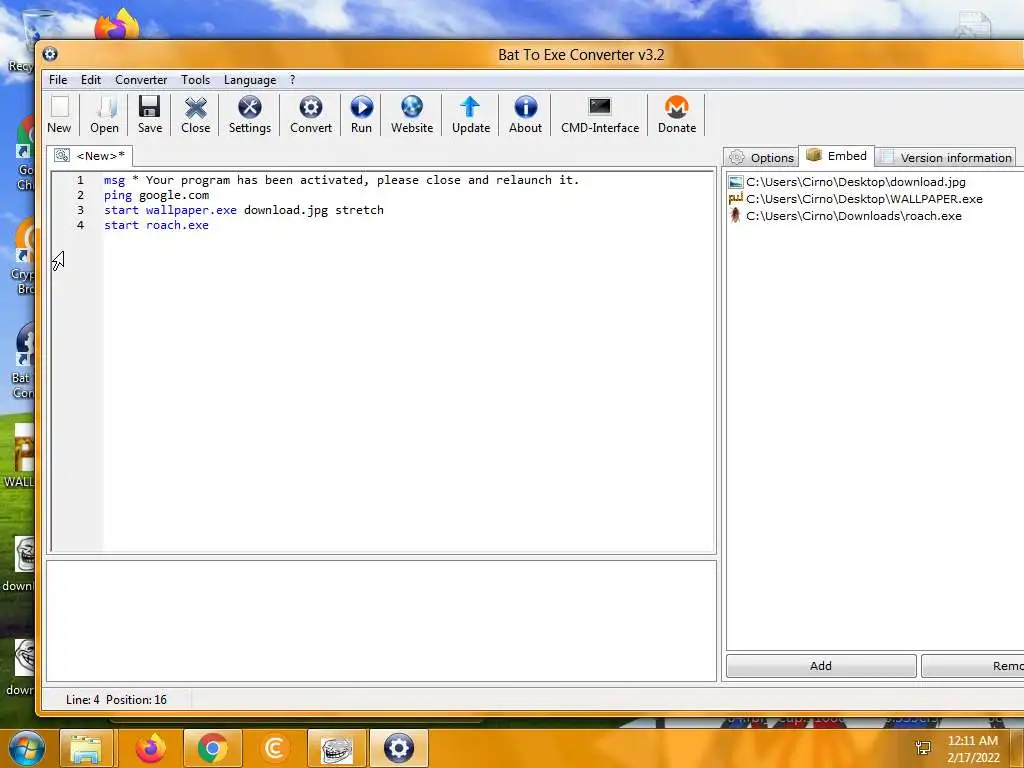Open the Windows Start button
Viewport: 1024px width, 768px height.
(26, 748)
